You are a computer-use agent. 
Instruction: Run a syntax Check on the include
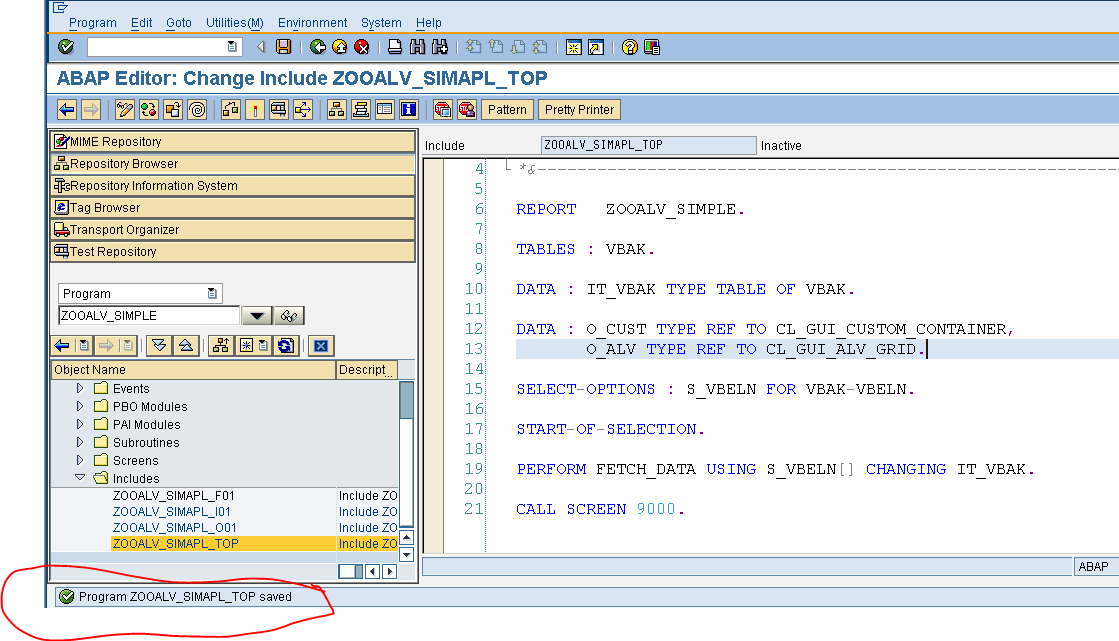pos(148,109)
